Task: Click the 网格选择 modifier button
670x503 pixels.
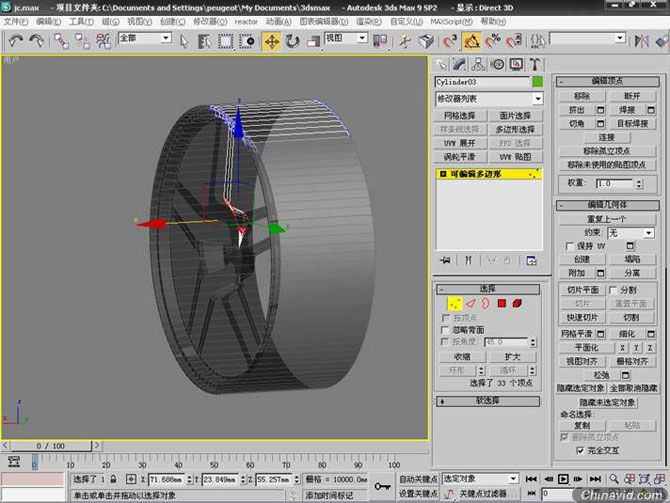Action: tap(460, 115)
